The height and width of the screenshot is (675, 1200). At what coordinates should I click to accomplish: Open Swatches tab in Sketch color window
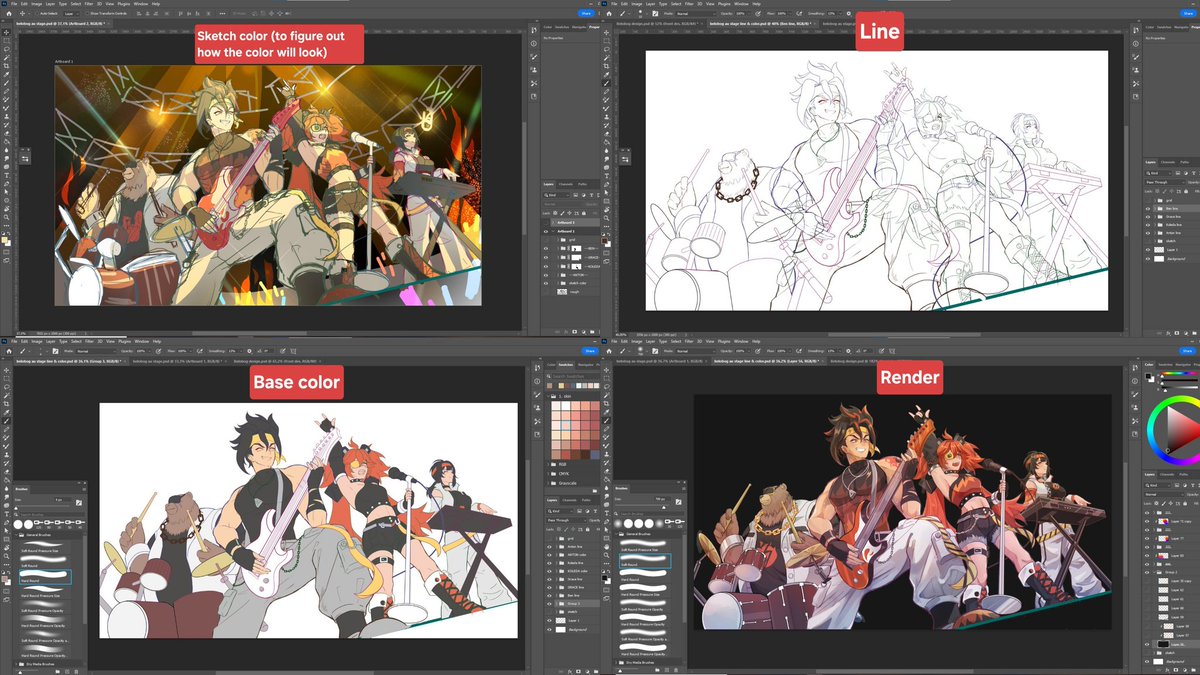[562, 27]
